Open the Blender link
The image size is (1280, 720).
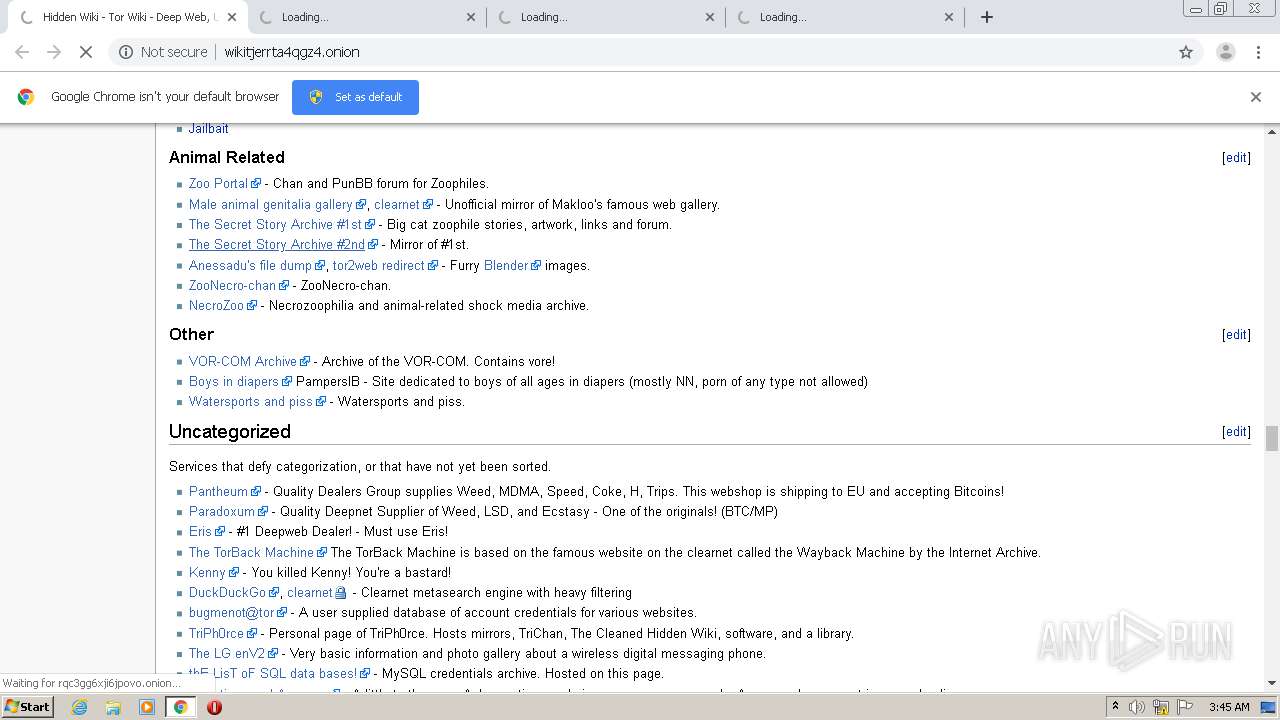pos(506,265)
